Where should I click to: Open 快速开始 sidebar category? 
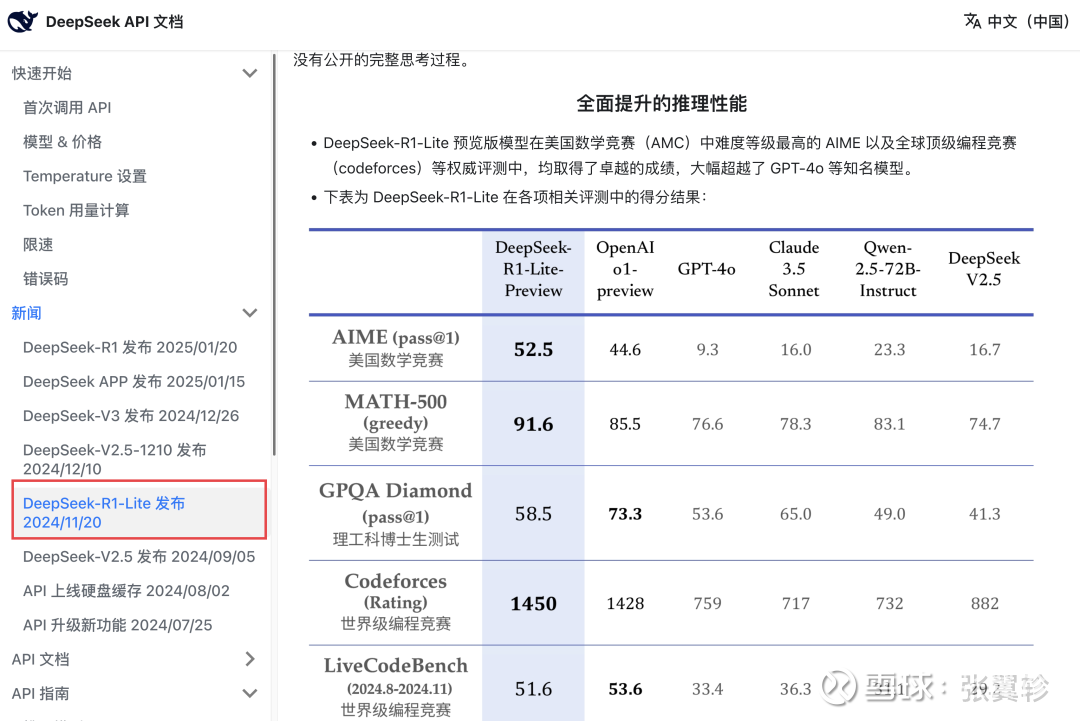click(x=42, y=73)
